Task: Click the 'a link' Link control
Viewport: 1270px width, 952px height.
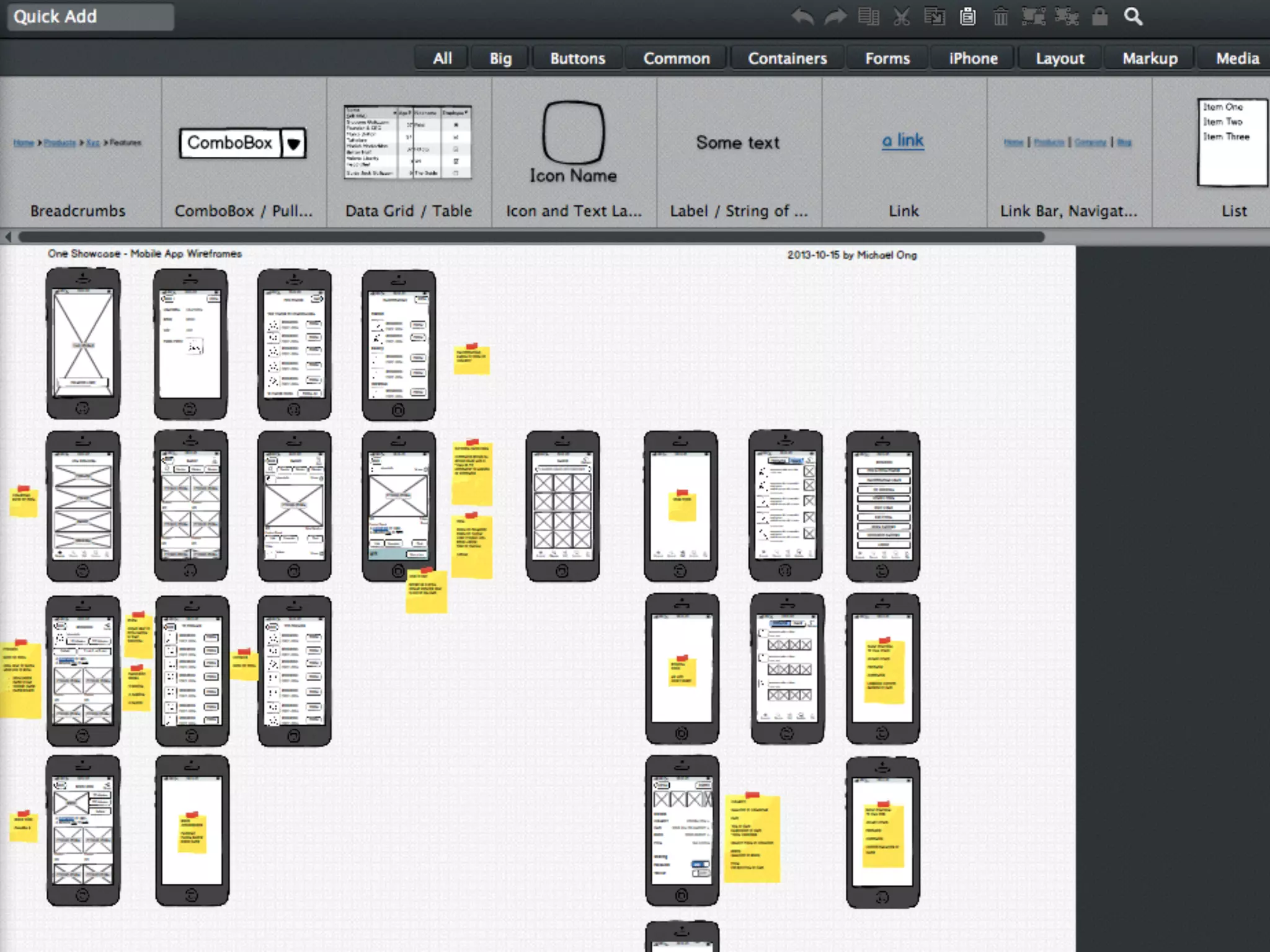Action: click(x=903, y=141)
